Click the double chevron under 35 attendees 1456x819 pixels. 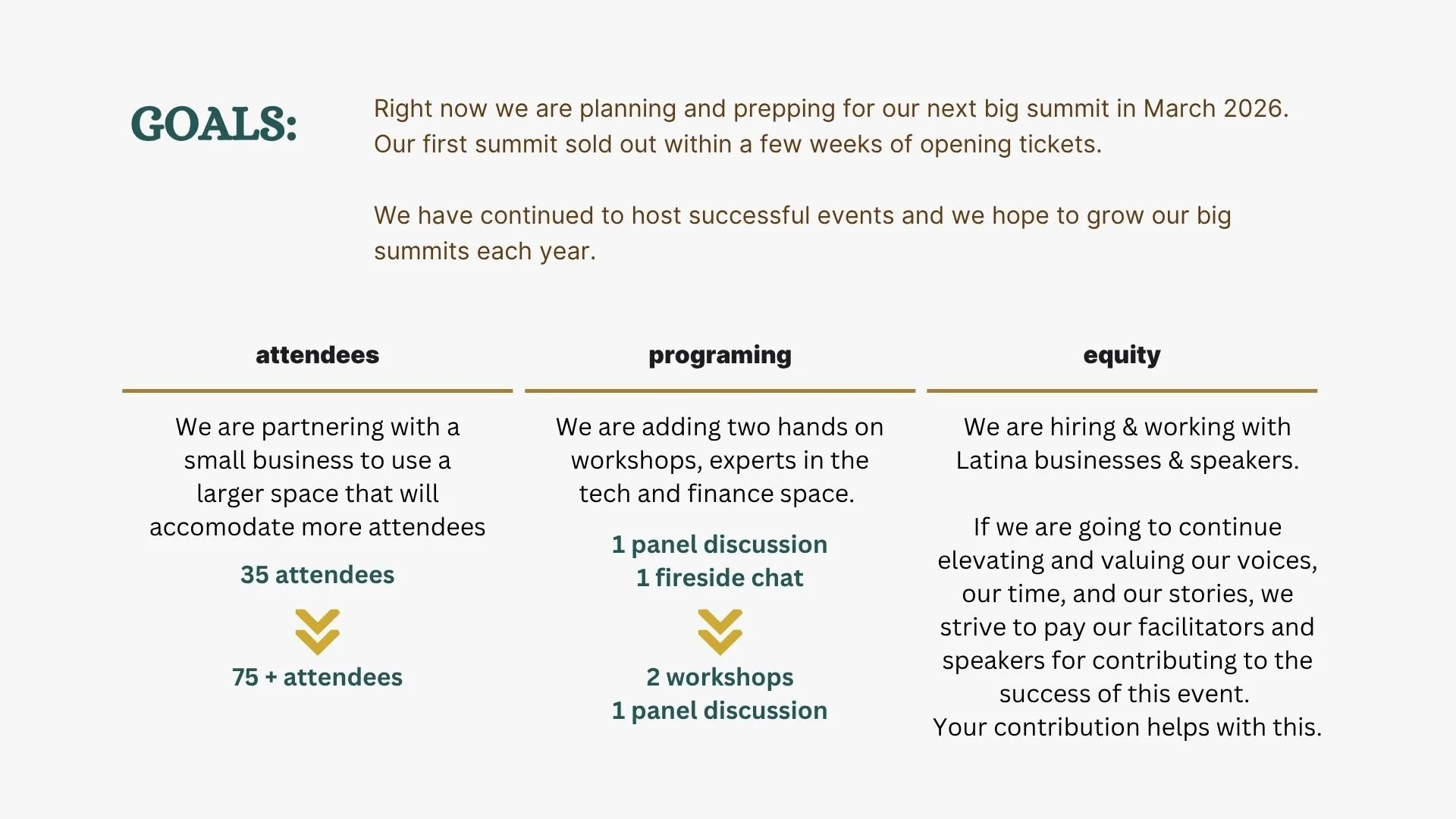point(317,632)
